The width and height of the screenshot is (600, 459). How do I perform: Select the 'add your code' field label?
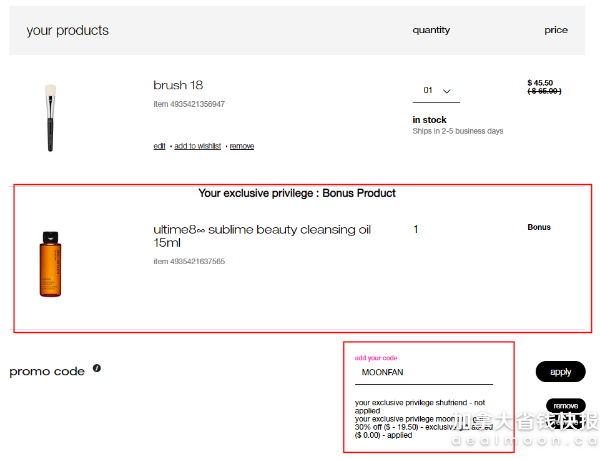[x=376, y=358]
